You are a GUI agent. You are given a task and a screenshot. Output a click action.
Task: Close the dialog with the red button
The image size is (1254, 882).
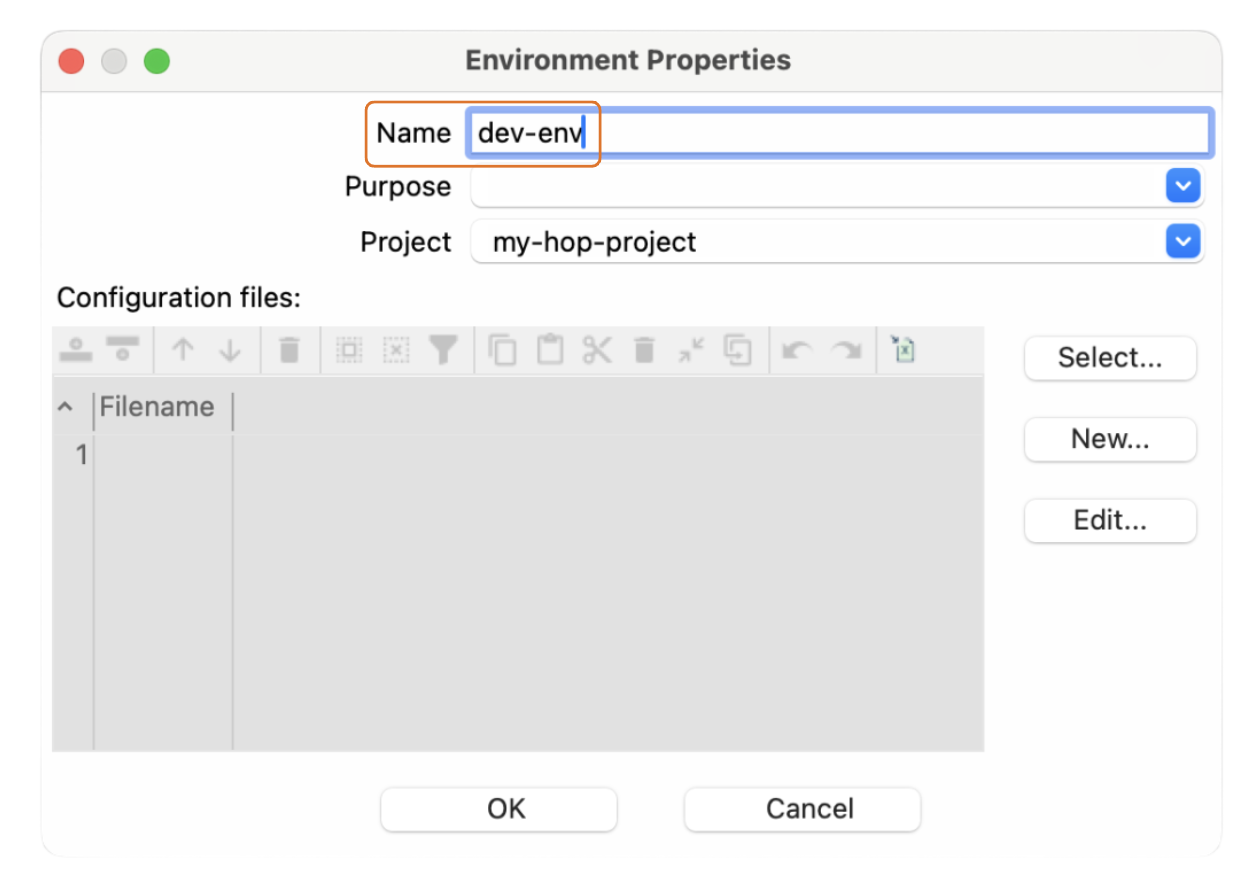[71, 61]
